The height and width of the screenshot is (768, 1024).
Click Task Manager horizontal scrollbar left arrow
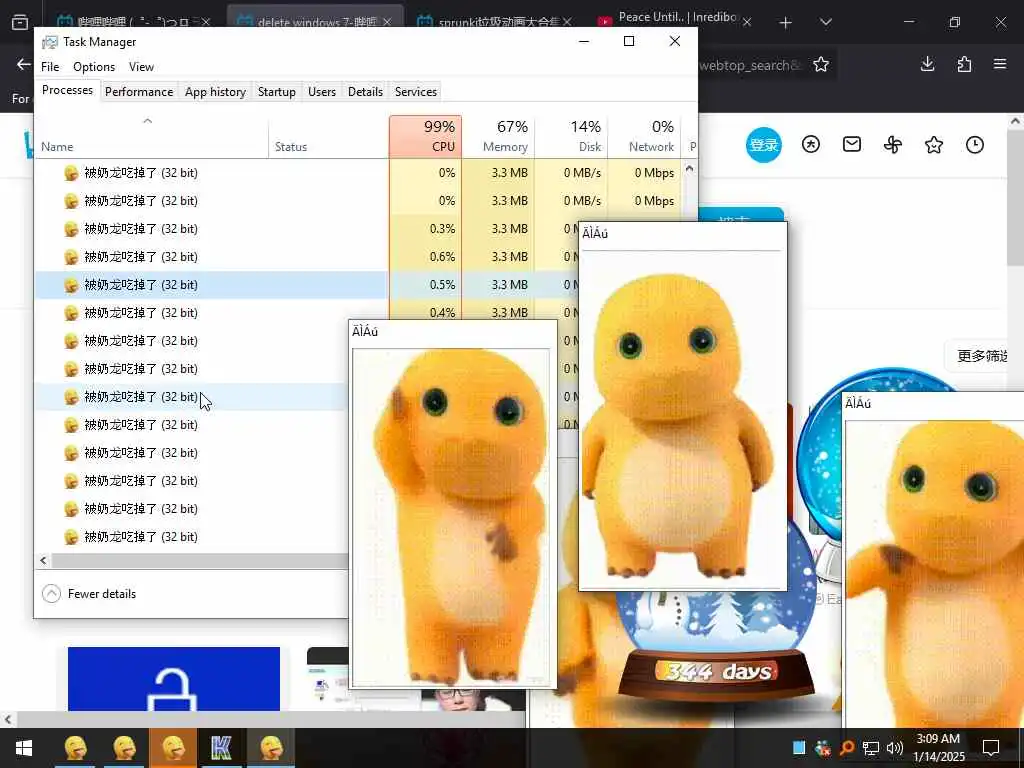pyautogui.click(x=43, y=560)
